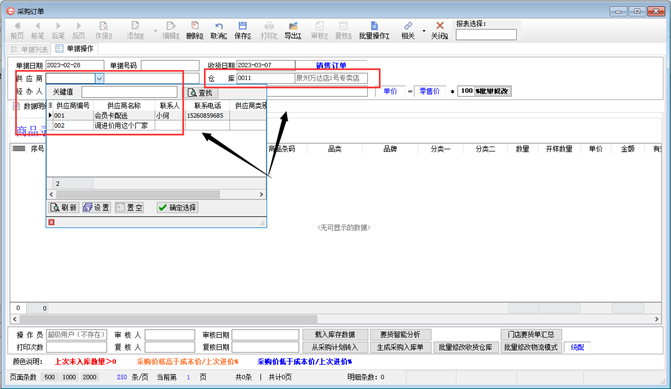Click the %批量修改 button
Screen dimensions: 671x389
[493, 91]
